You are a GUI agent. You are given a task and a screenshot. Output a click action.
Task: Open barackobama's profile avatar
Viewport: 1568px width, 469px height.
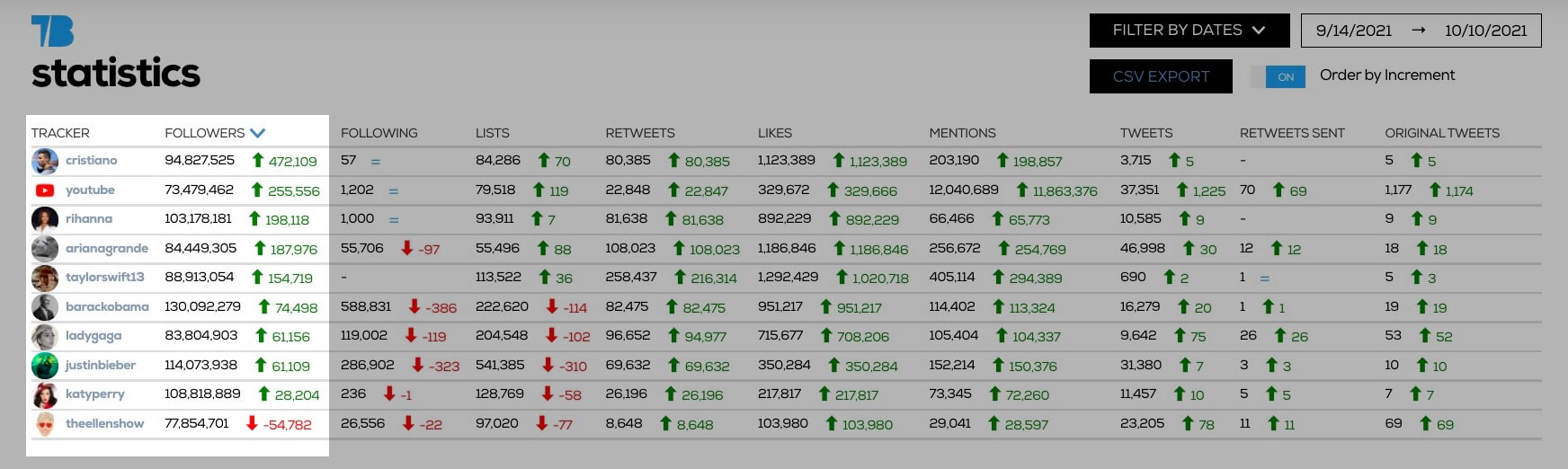tap(45, 307)
